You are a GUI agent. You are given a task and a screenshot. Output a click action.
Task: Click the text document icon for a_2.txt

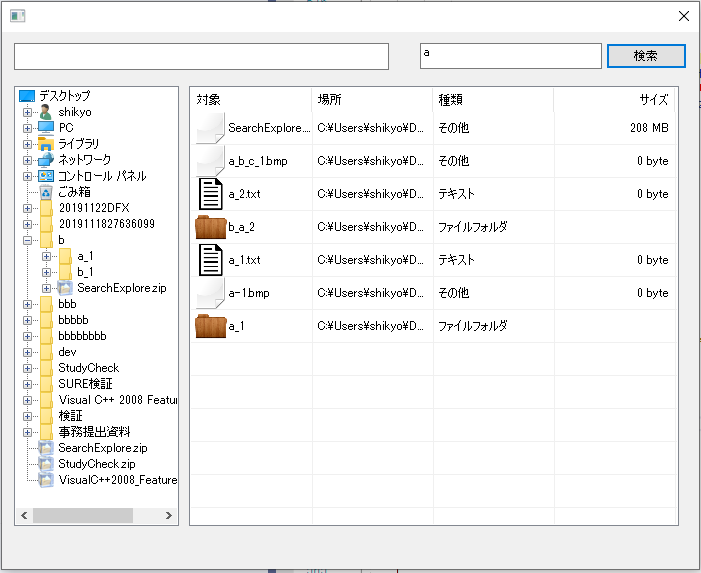click(210, 194)
